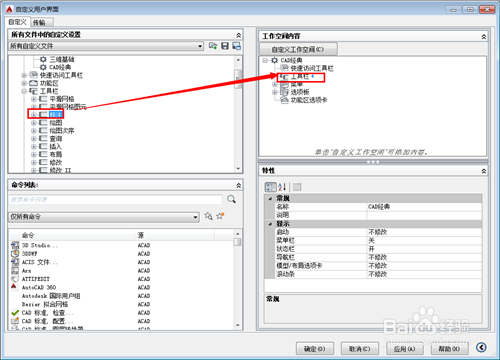
Task: Click the command list search field
Action: point(115,199)
